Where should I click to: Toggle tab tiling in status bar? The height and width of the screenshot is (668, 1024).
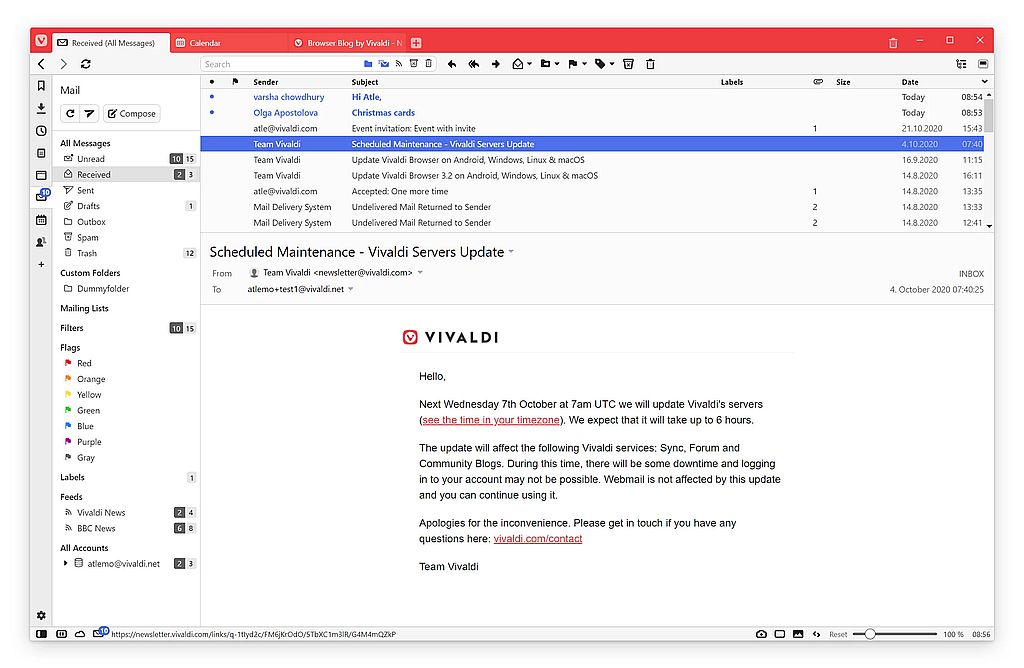click(x=780, y=634)
